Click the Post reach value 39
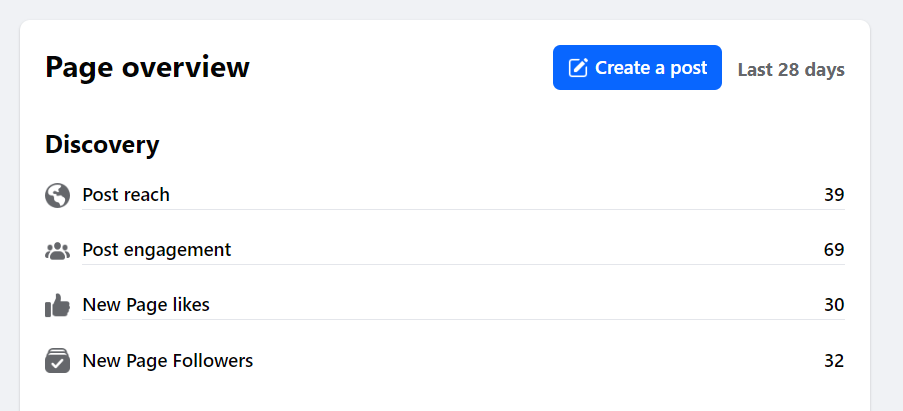This screenshot has height=411, width=903. [x=834, y=195]
